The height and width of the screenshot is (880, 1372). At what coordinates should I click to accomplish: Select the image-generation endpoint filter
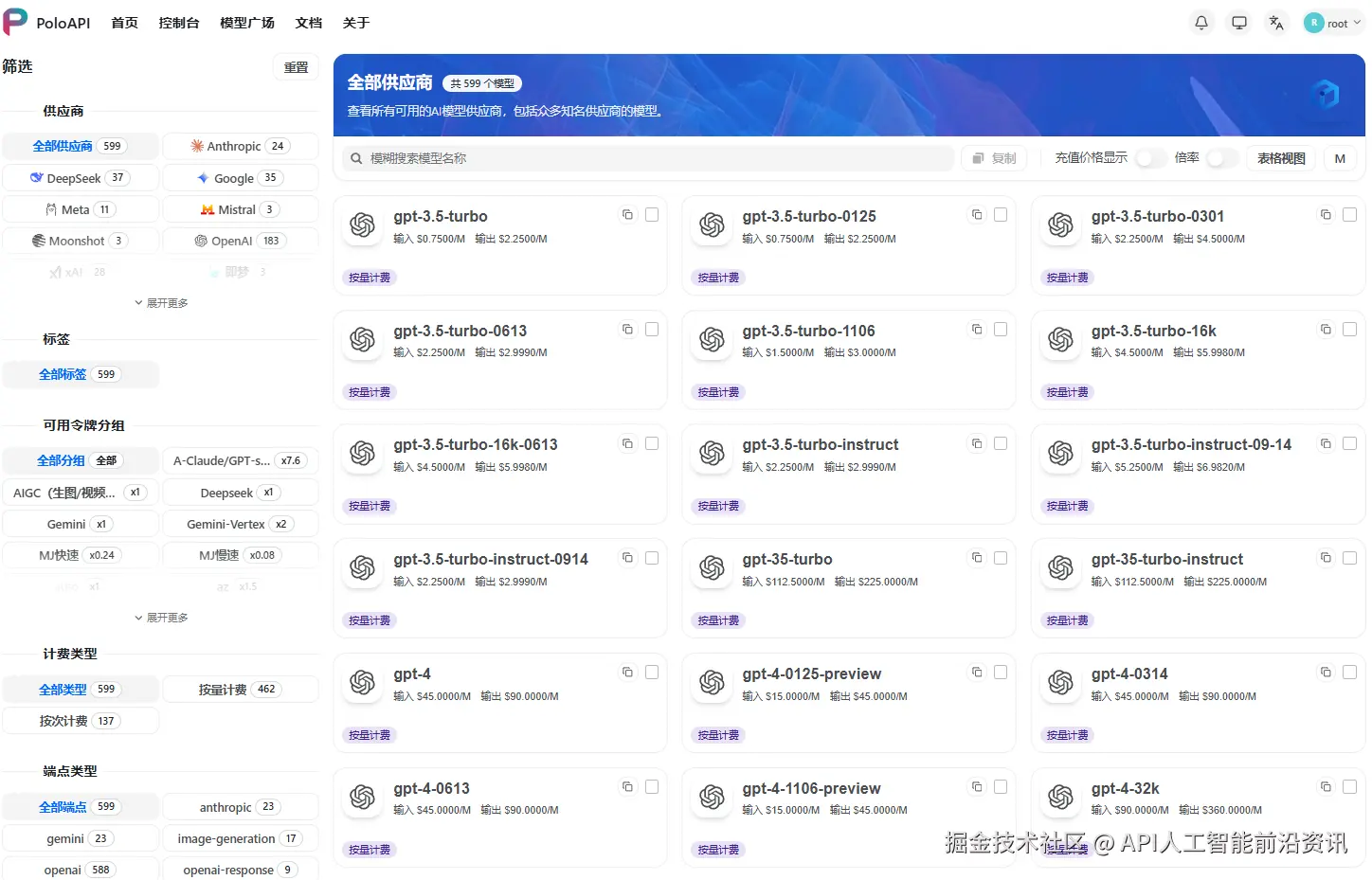click(241, 838)
